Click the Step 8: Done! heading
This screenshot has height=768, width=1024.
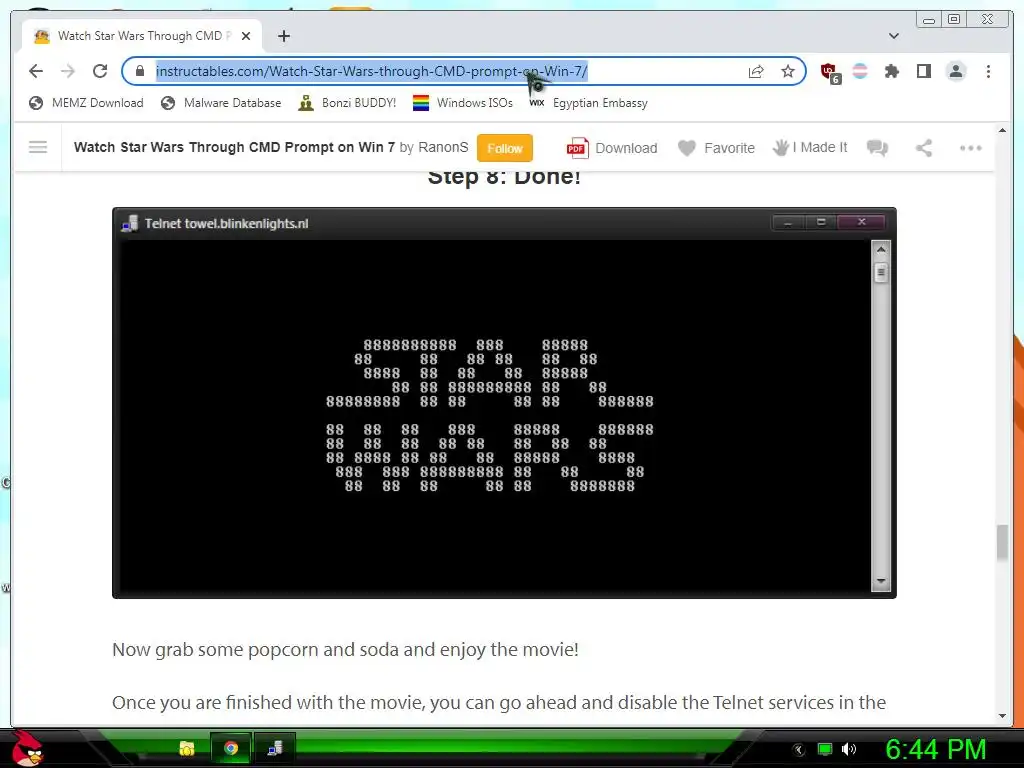tap(504, 176)
